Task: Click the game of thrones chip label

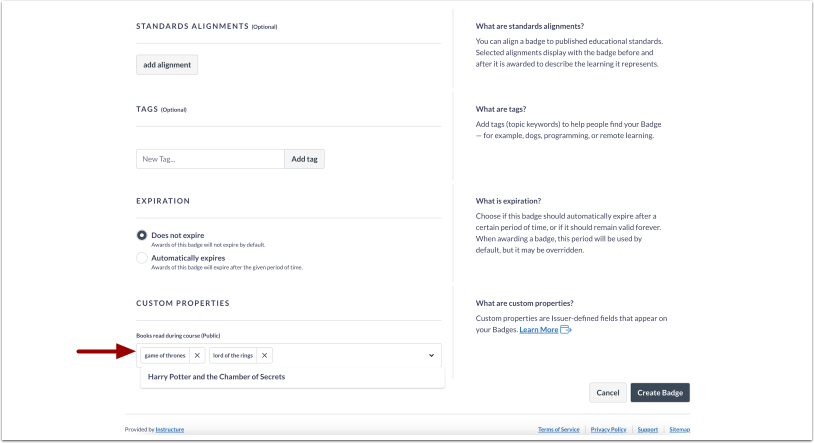Action: coord(164,355)
